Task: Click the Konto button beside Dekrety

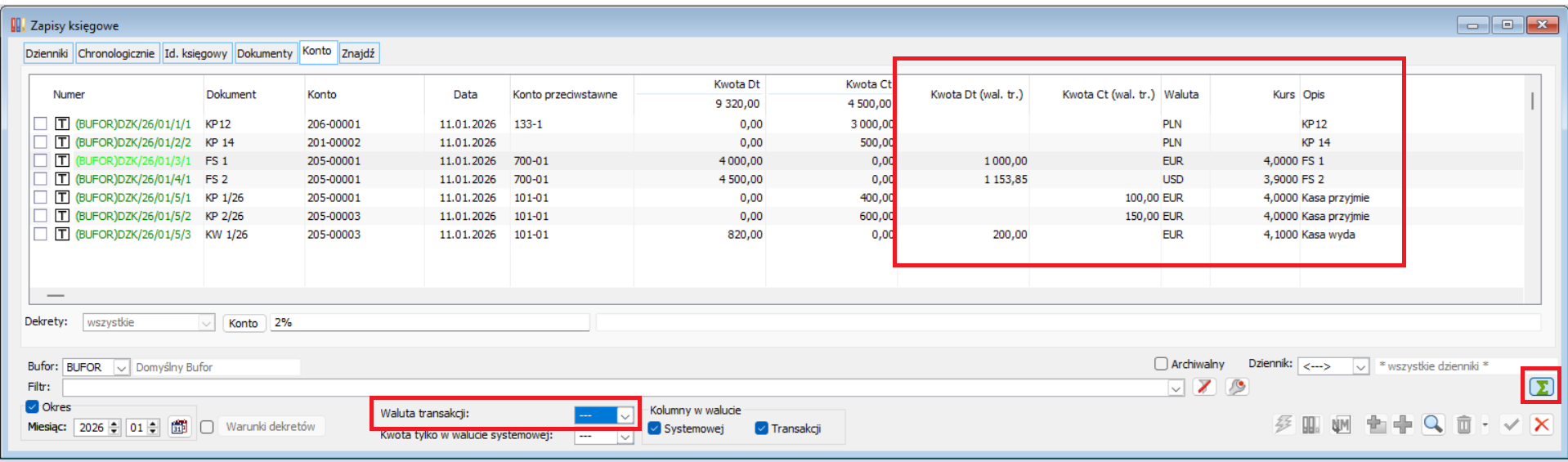Action: click(x=244, y=323)
